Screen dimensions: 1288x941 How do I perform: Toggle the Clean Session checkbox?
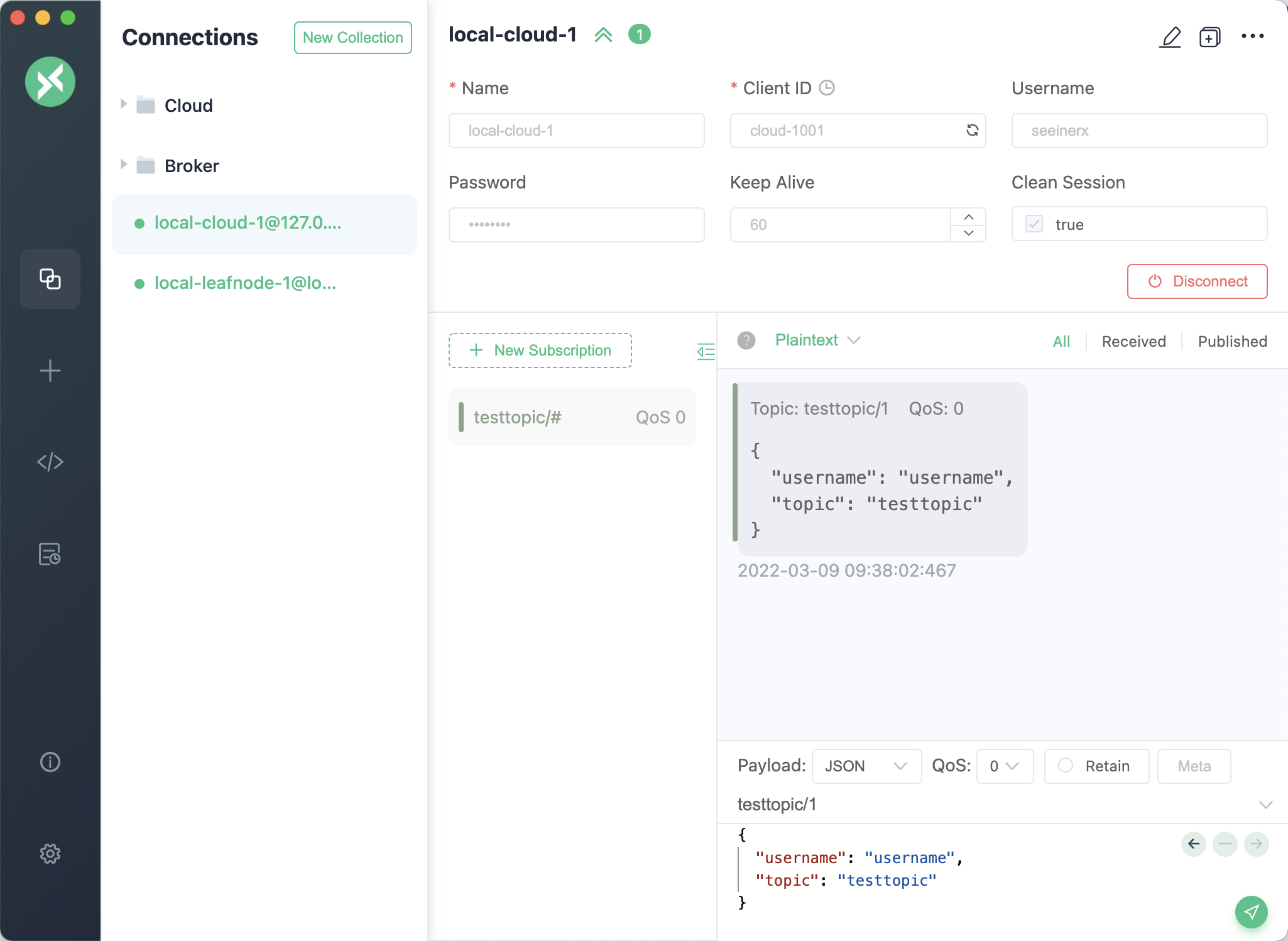coord(1034,224)
